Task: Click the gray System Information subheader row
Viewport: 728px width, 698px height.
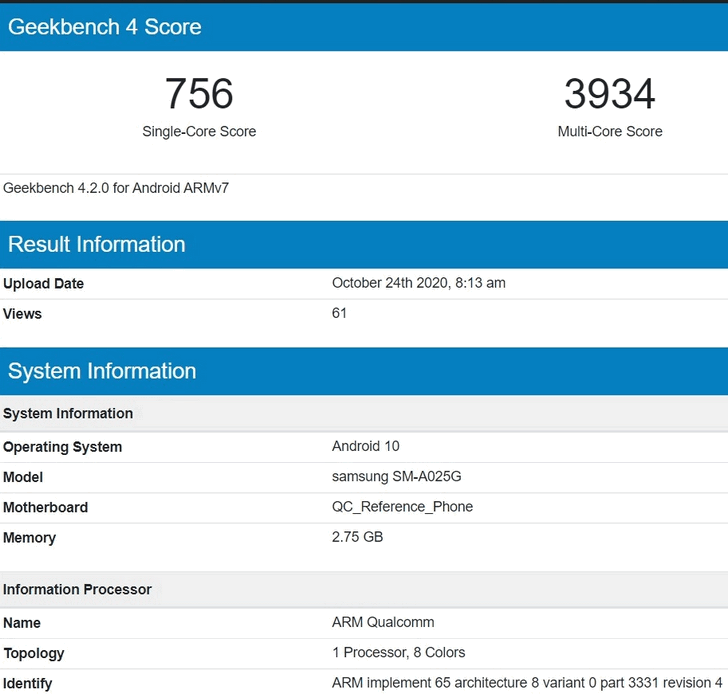Action: tap(364, 413)
